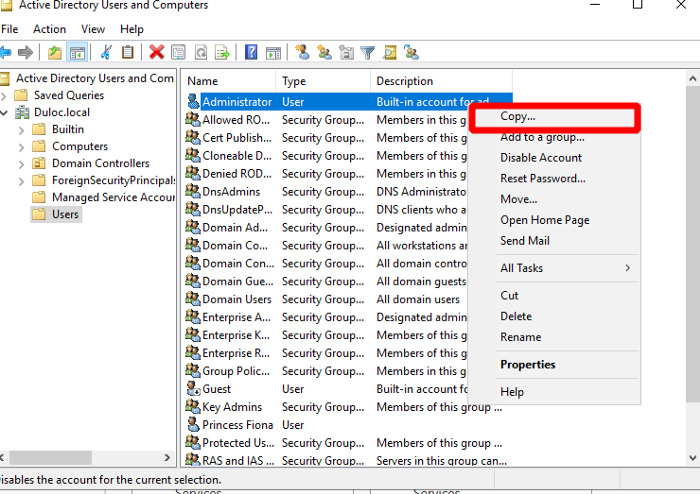Select the Protected Users group row
This screenshot has height=494, width=700.
tap(348, 443)
